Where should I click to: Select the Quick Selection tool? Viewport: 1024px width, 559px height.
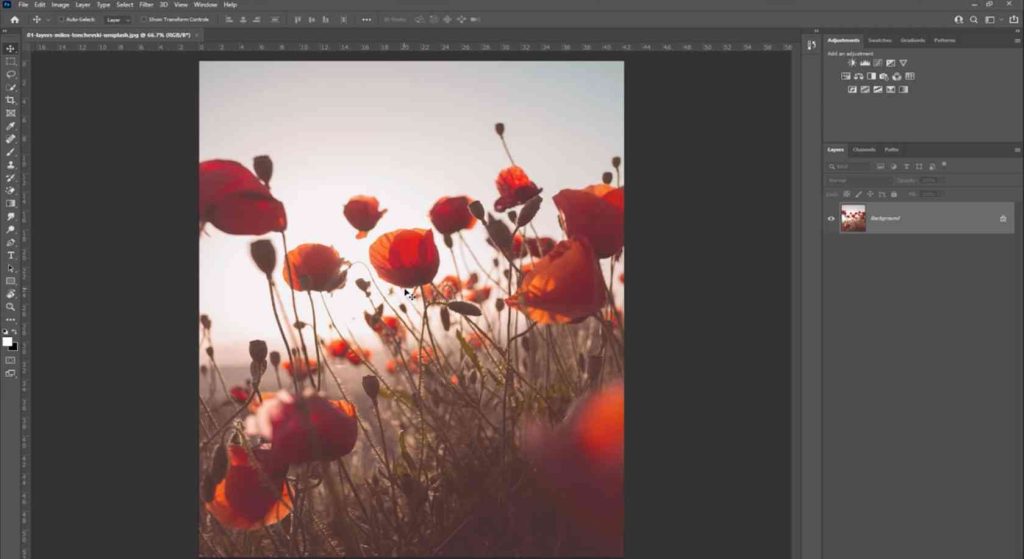pyautogui.click(x=10, y=88)
